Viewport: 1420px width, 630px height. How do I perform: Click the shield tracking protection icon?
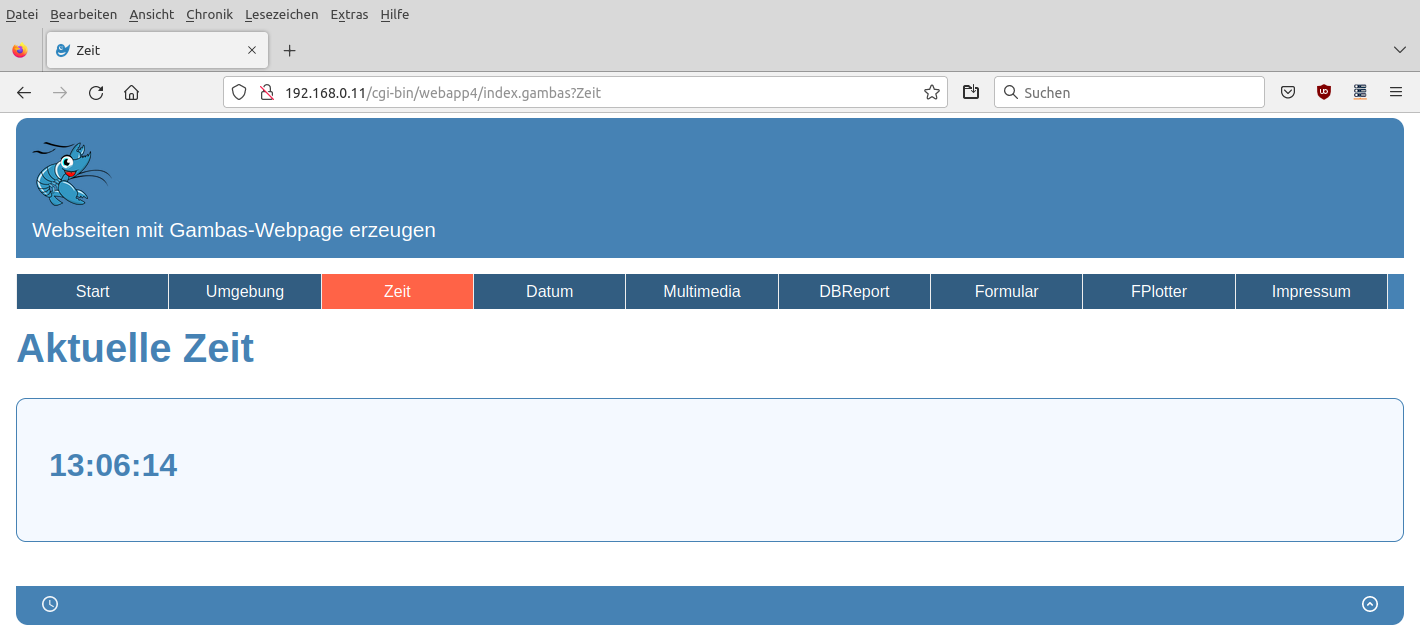coord(239,93)
